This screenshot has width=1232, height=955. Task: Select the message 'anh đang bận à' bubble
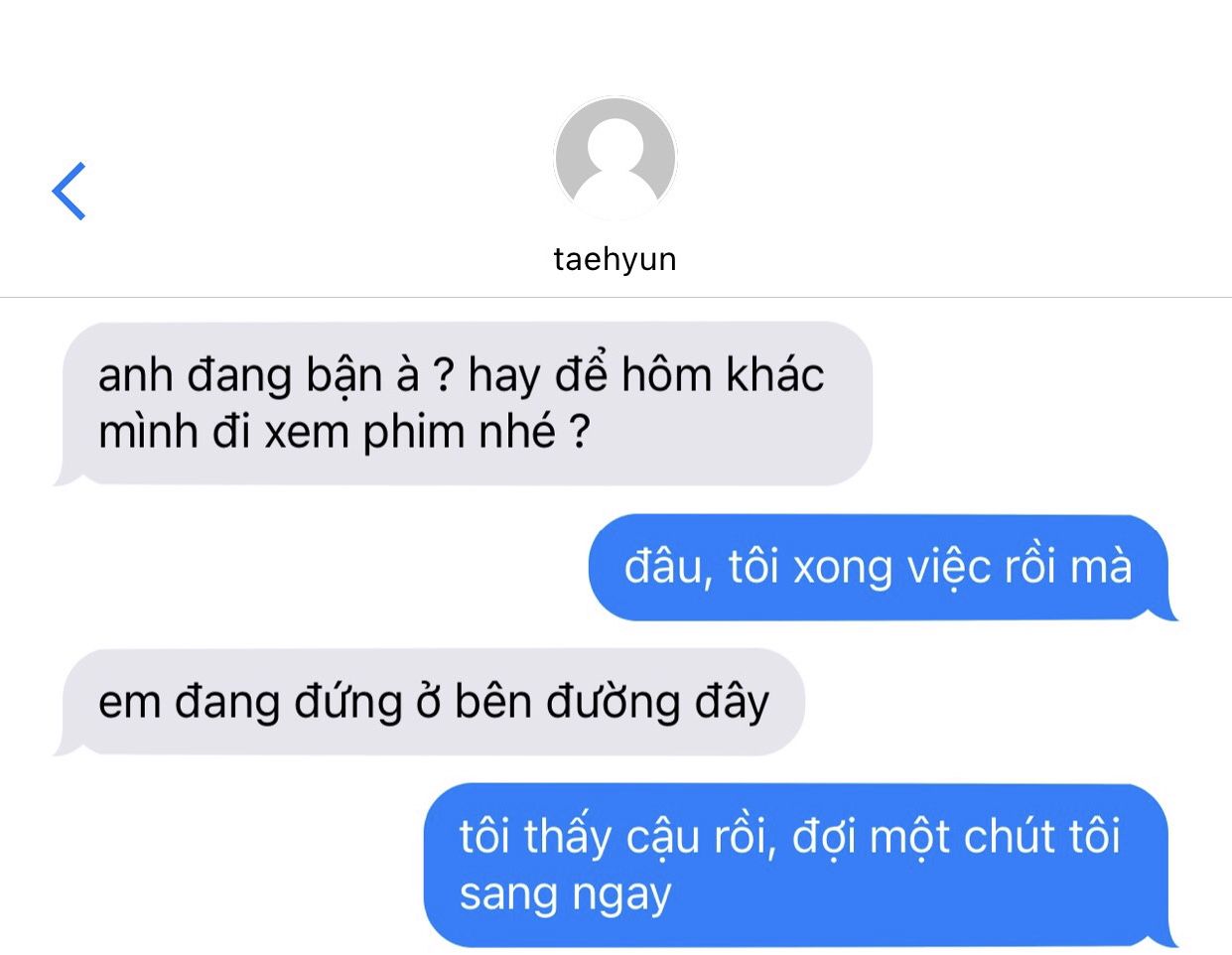[465, 404]
